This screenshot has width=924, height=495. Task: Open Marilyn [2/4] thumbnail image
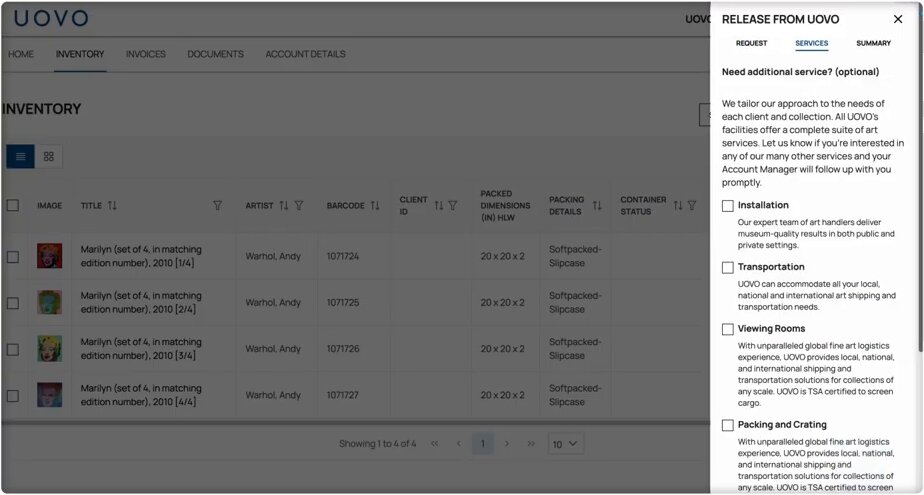(x=50, y=302)
